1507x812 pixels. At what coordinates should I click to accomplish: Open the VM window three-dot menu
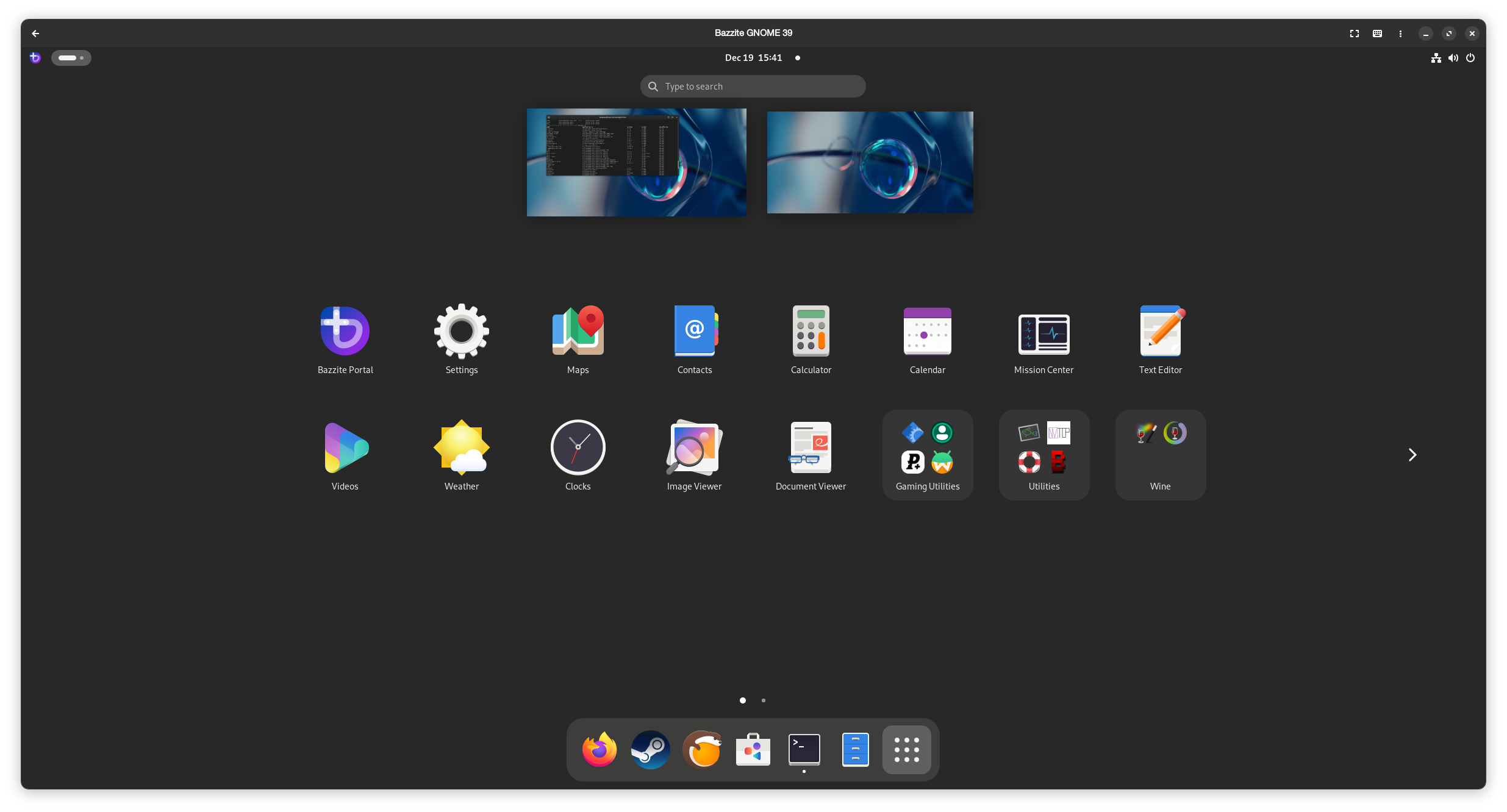pos(1400,34)
